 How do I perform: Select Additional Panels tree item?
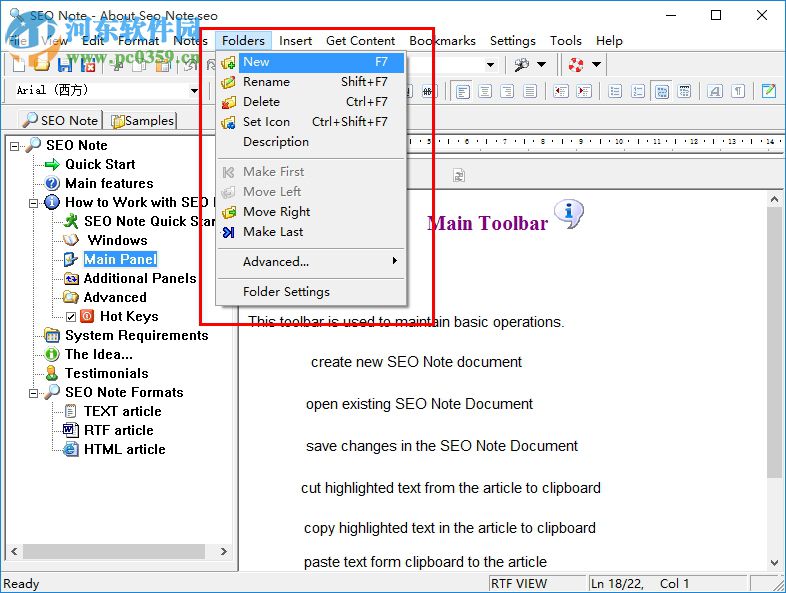pyautogui.click(x=140, y=279)
